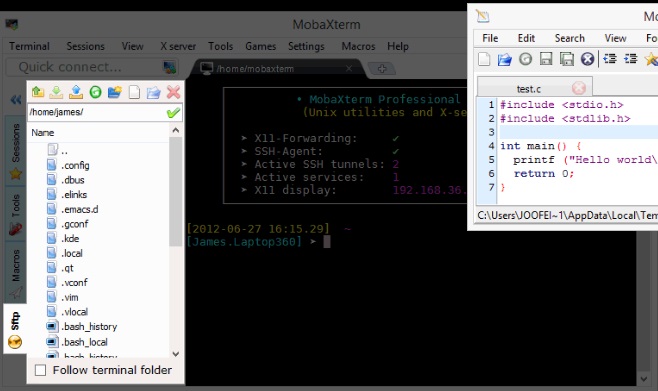Select the .elinks folder
The image size is (658, 391).
tap(67, 194)
